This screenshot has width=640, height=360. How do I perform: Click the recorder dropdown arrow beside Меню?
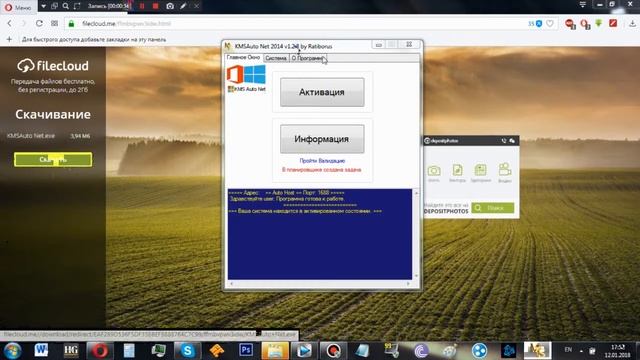tap(43, 6)
